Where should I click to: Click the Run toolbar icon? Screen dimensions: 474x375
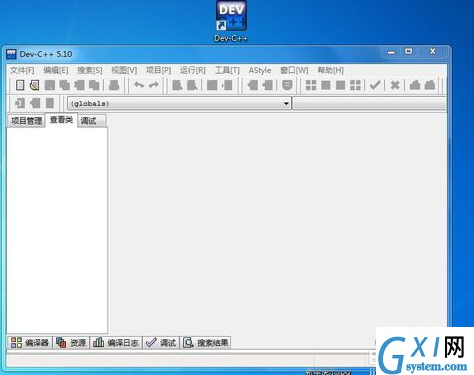pyautogui.click(x=326, y=85)
